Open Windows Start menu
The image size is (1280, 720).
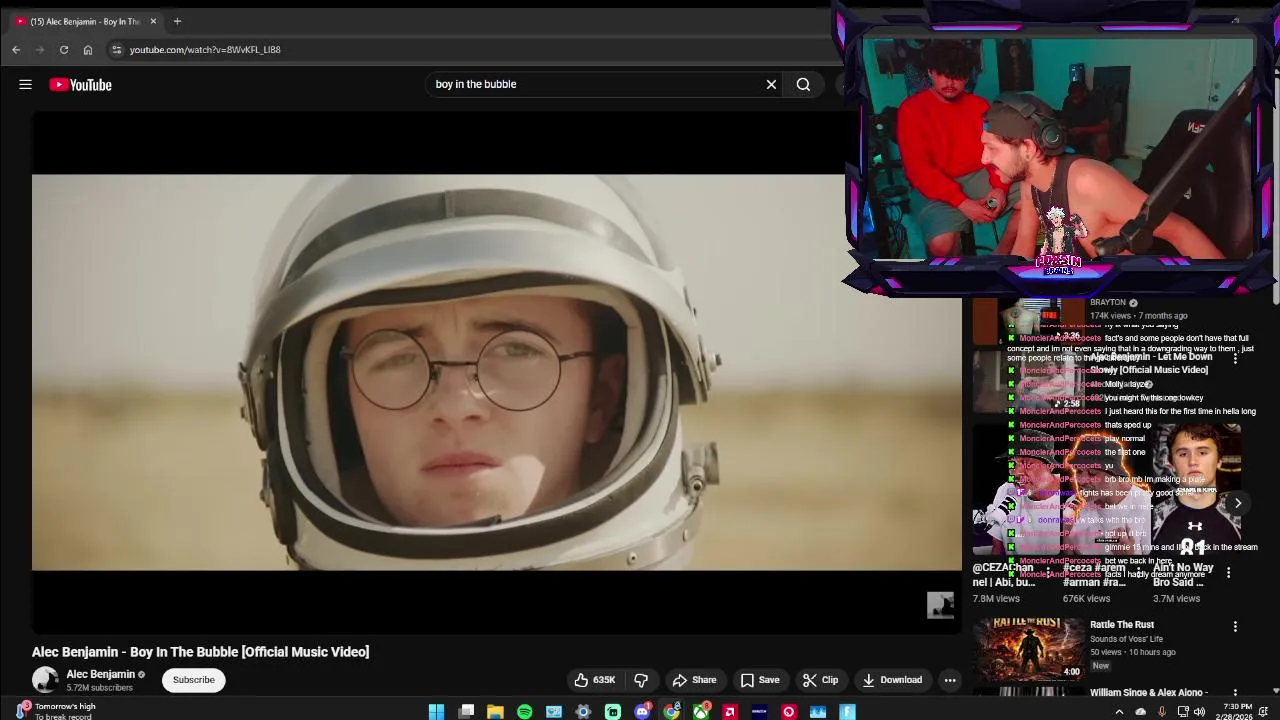coord(436,712)
